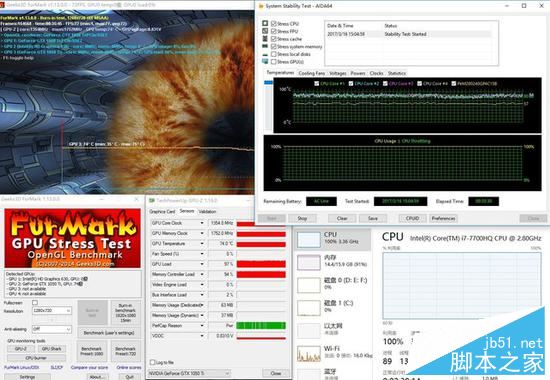Viewport: 550px width, 380px height.
Task: Enable Stress GPU(s) checkbox
Action: pyautogui.click(x=274, y=62)
